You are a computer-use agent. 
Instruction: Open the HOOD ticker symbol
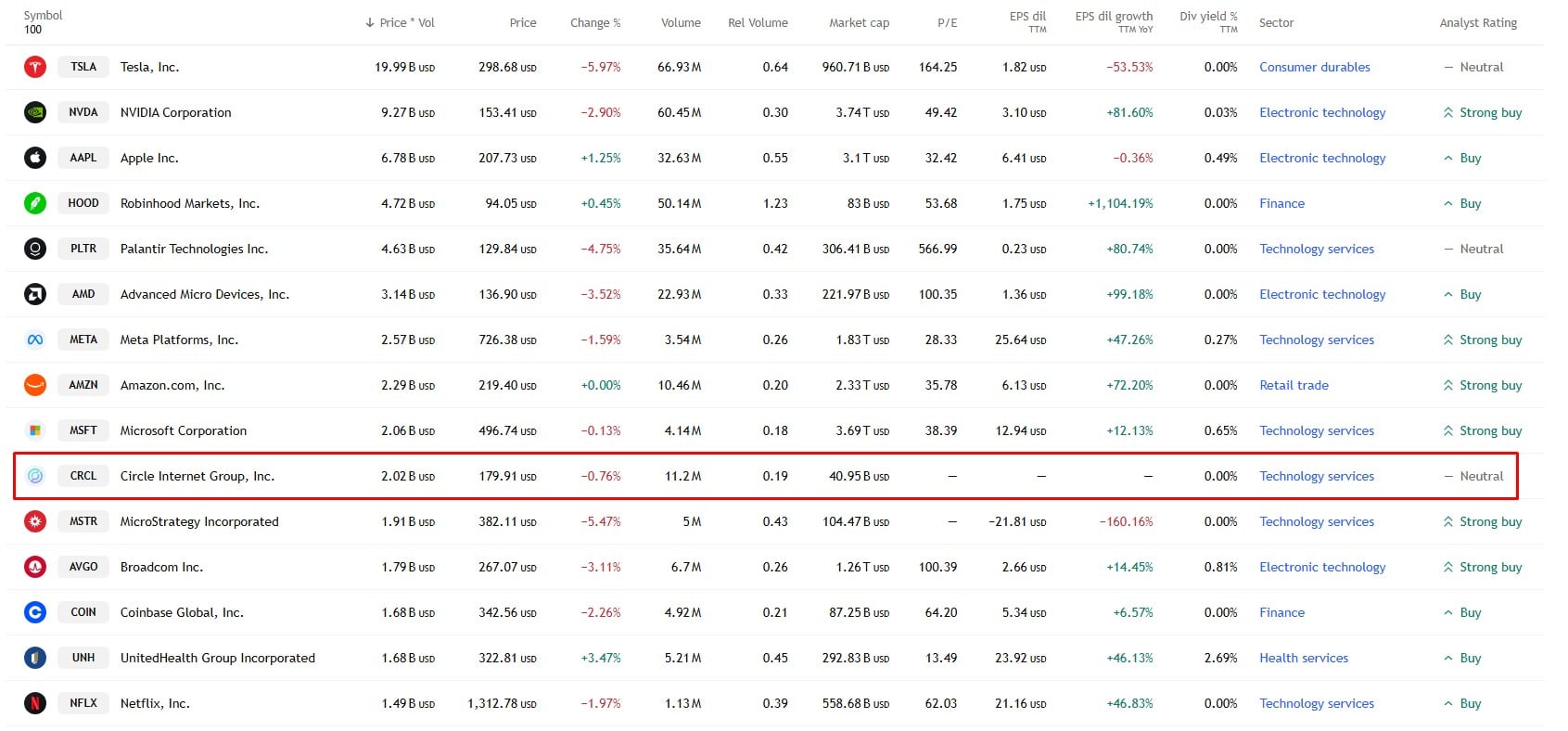pyautogui.click(x=83, y=203)
